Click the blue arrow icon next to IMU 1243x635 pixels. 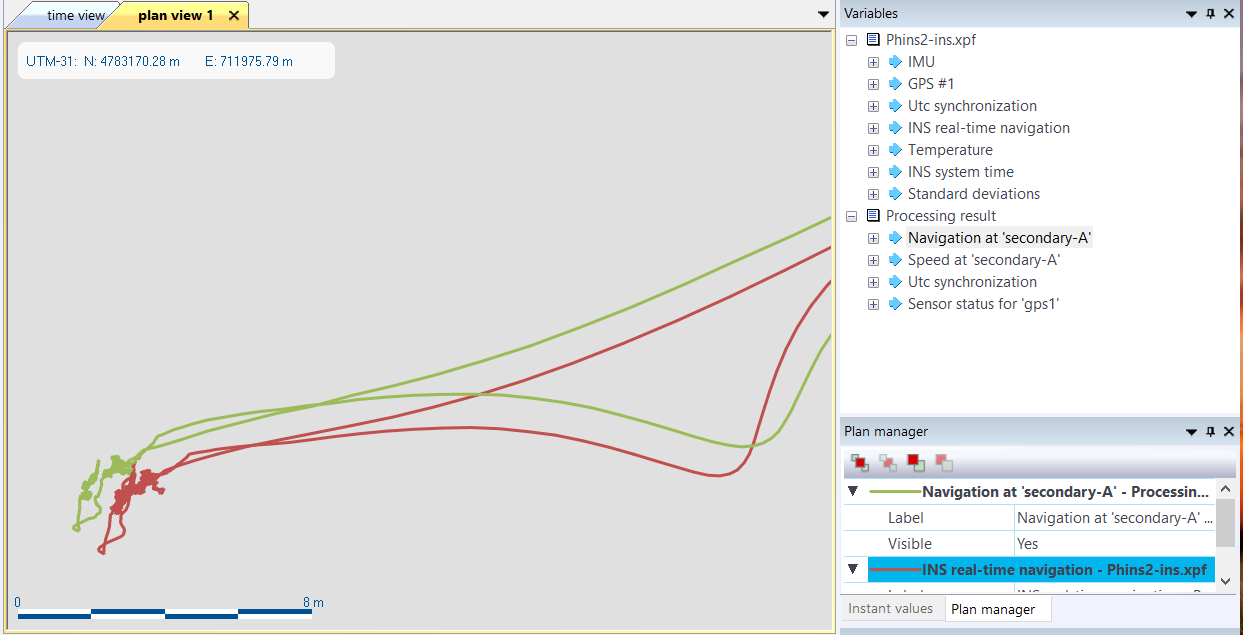(895, 62)
